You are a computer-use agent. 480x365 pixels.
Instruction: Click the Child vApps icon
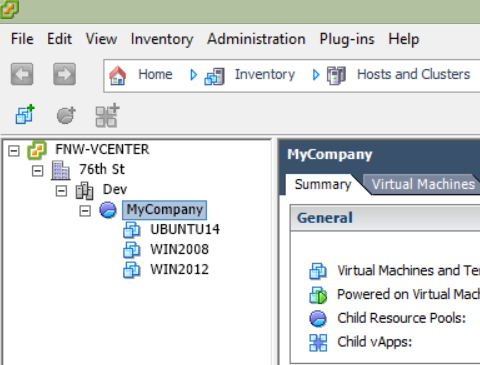click(x=318, y=343)
